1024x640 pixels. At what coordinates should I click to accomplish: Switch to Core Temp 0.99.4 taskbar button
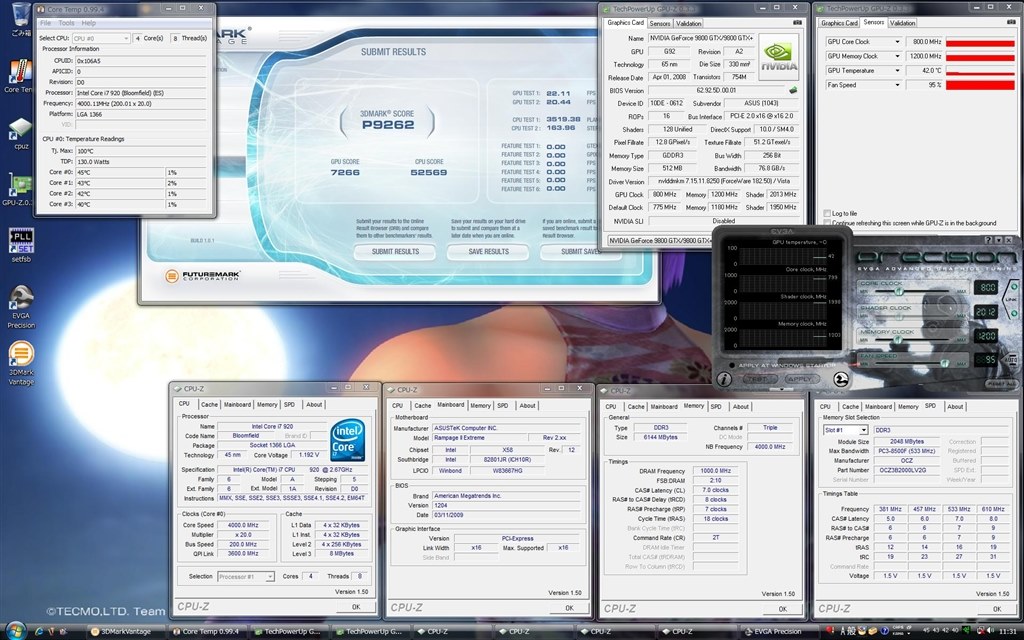(208, 632)
